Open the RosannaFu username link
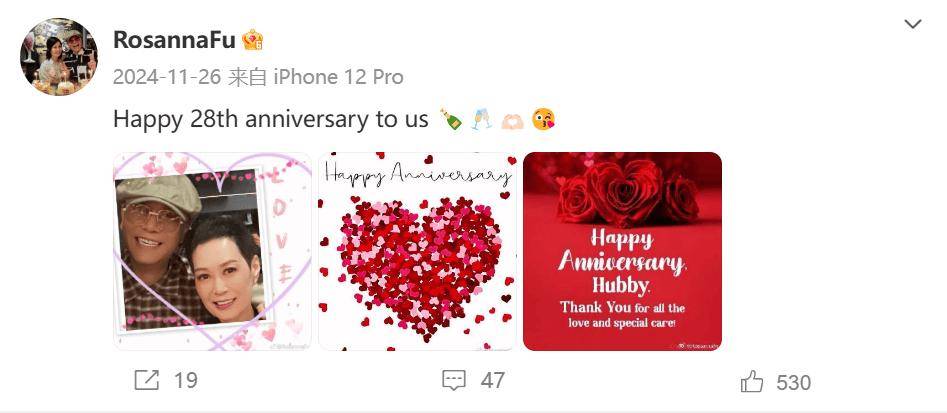 (174, 40)
